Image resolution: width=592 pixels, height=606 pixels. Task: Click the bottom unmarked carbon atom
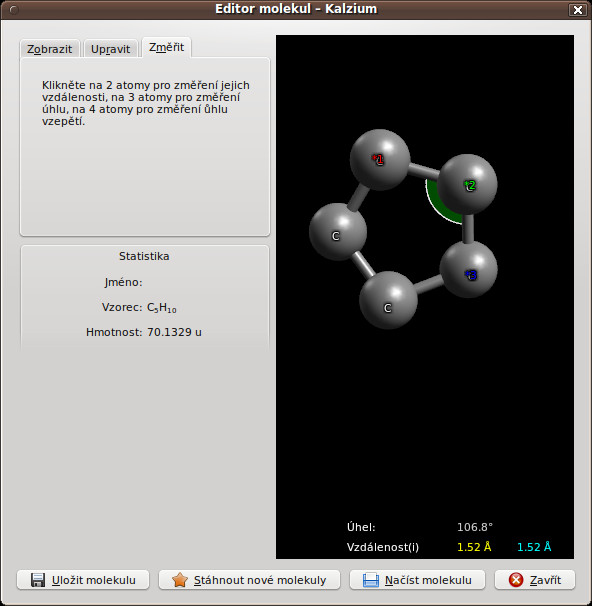pos(388,300)
